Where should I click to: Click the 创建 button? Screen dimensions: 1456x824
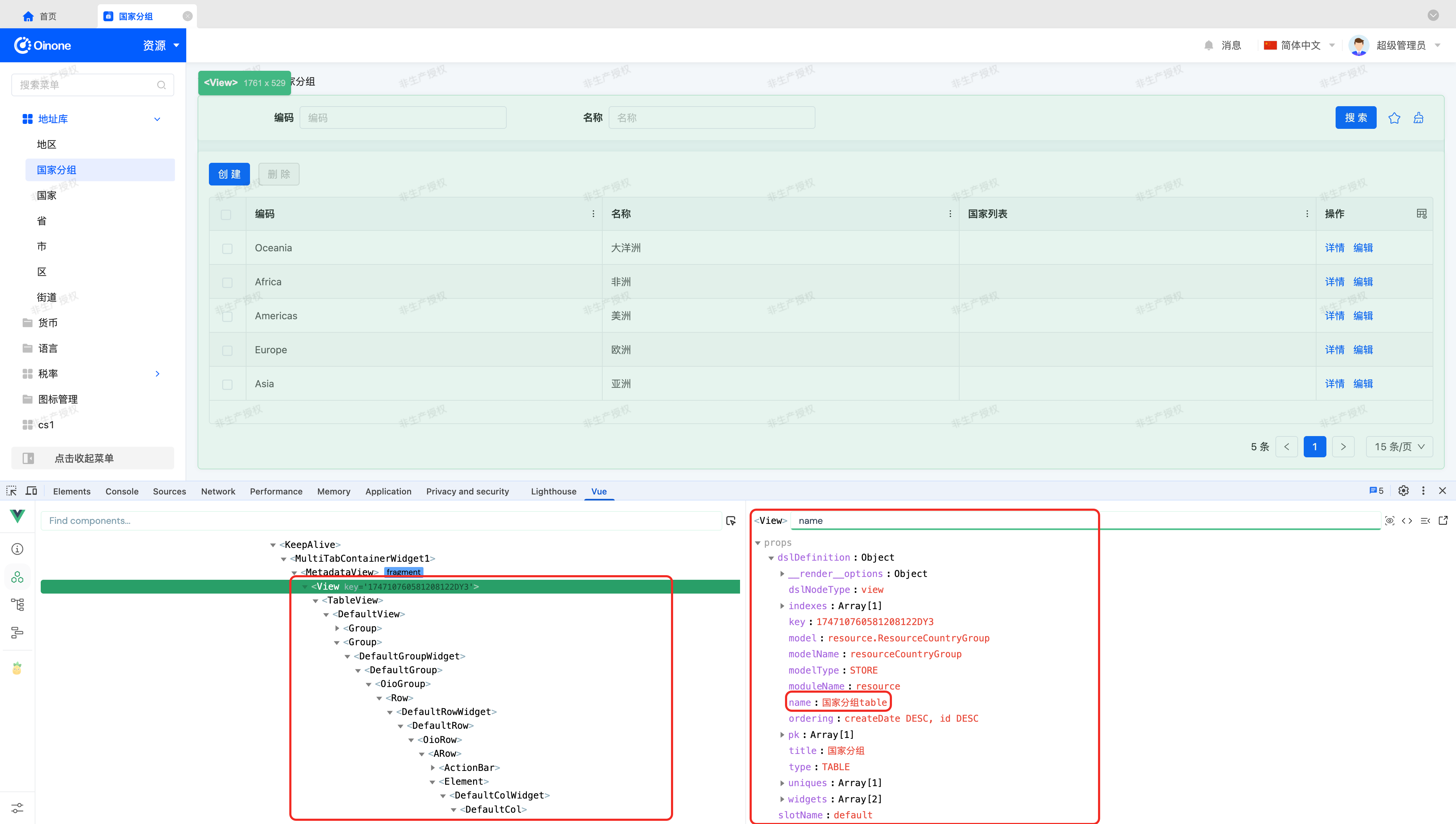point(229,174)
